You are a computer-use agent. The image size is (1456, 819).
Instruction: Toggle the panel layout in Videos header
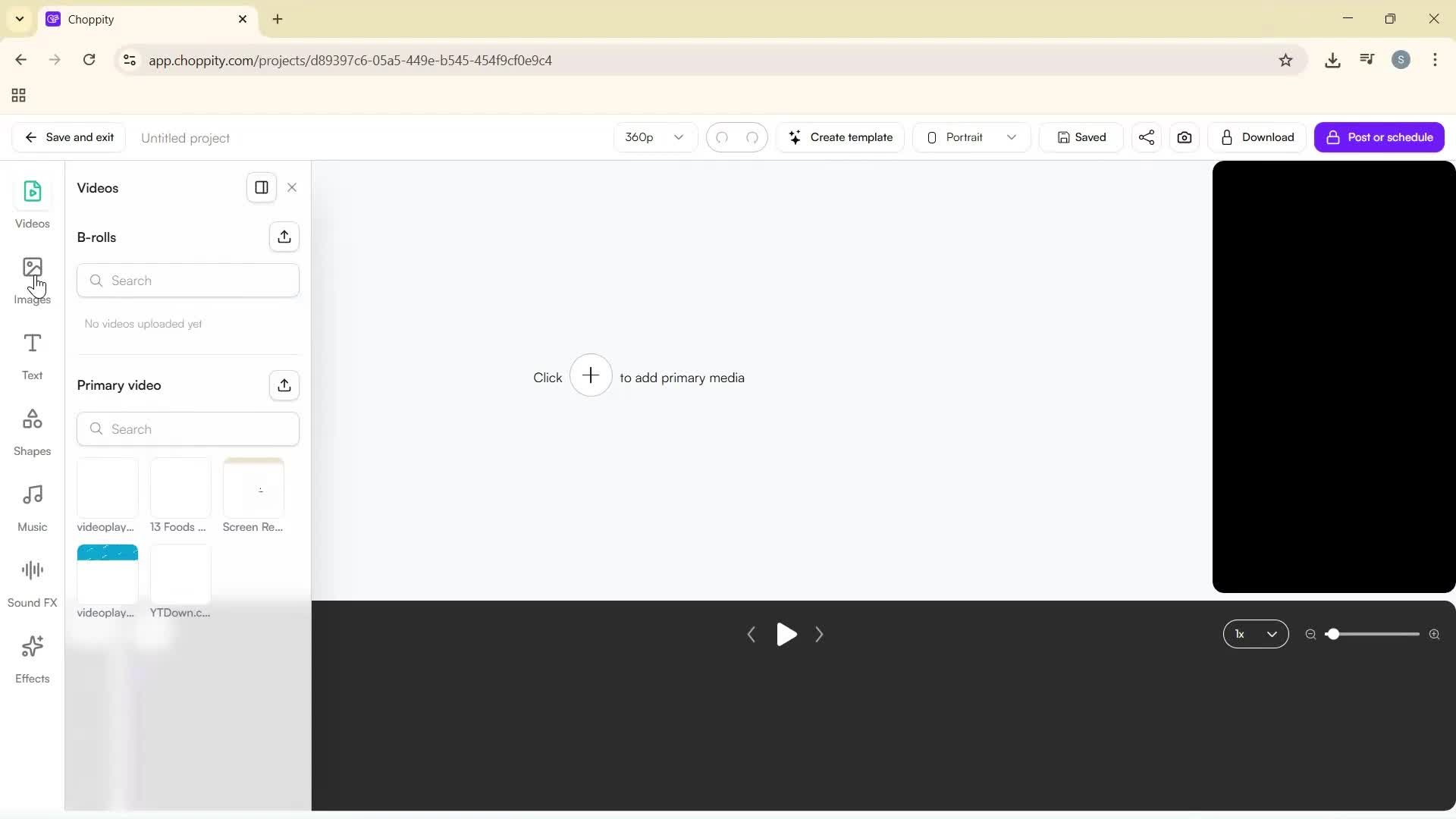click(x=262, y=187)
